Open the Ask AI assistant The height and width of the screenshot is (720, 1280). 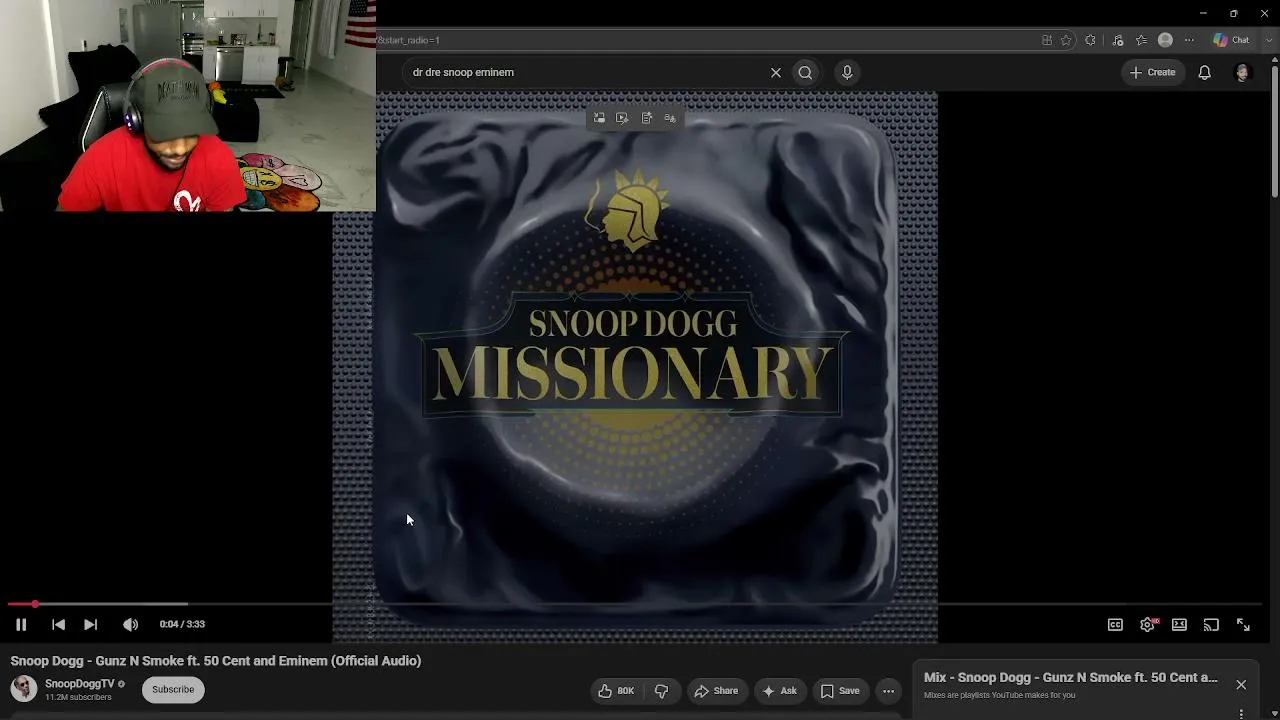point(779,690)
